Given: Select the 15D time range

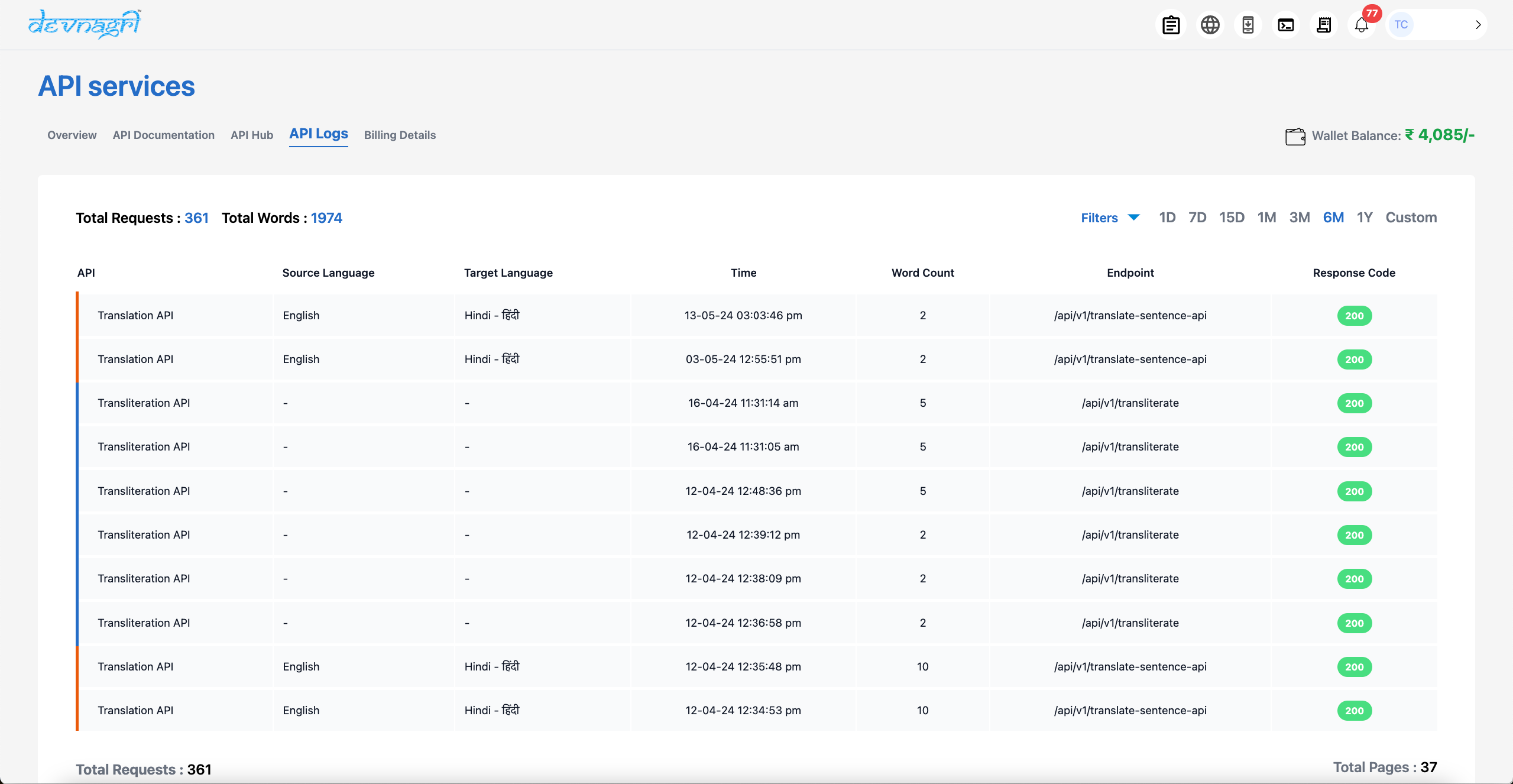Looking at the screenshot, I should [1232, 218].
